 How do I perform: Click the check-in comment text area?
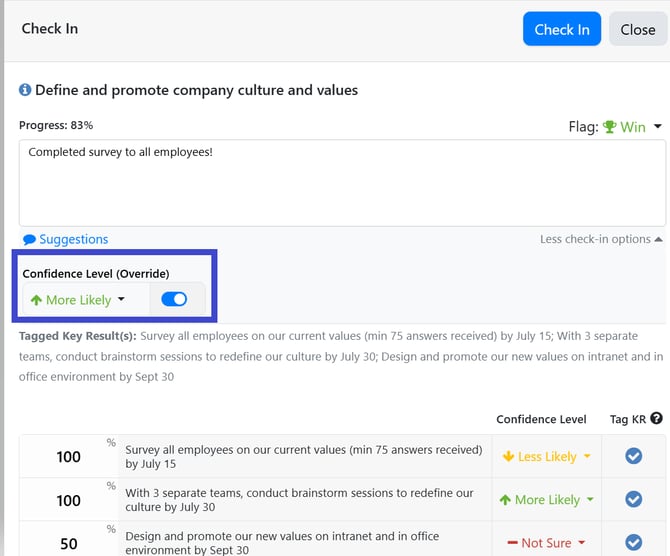point(342,182)
